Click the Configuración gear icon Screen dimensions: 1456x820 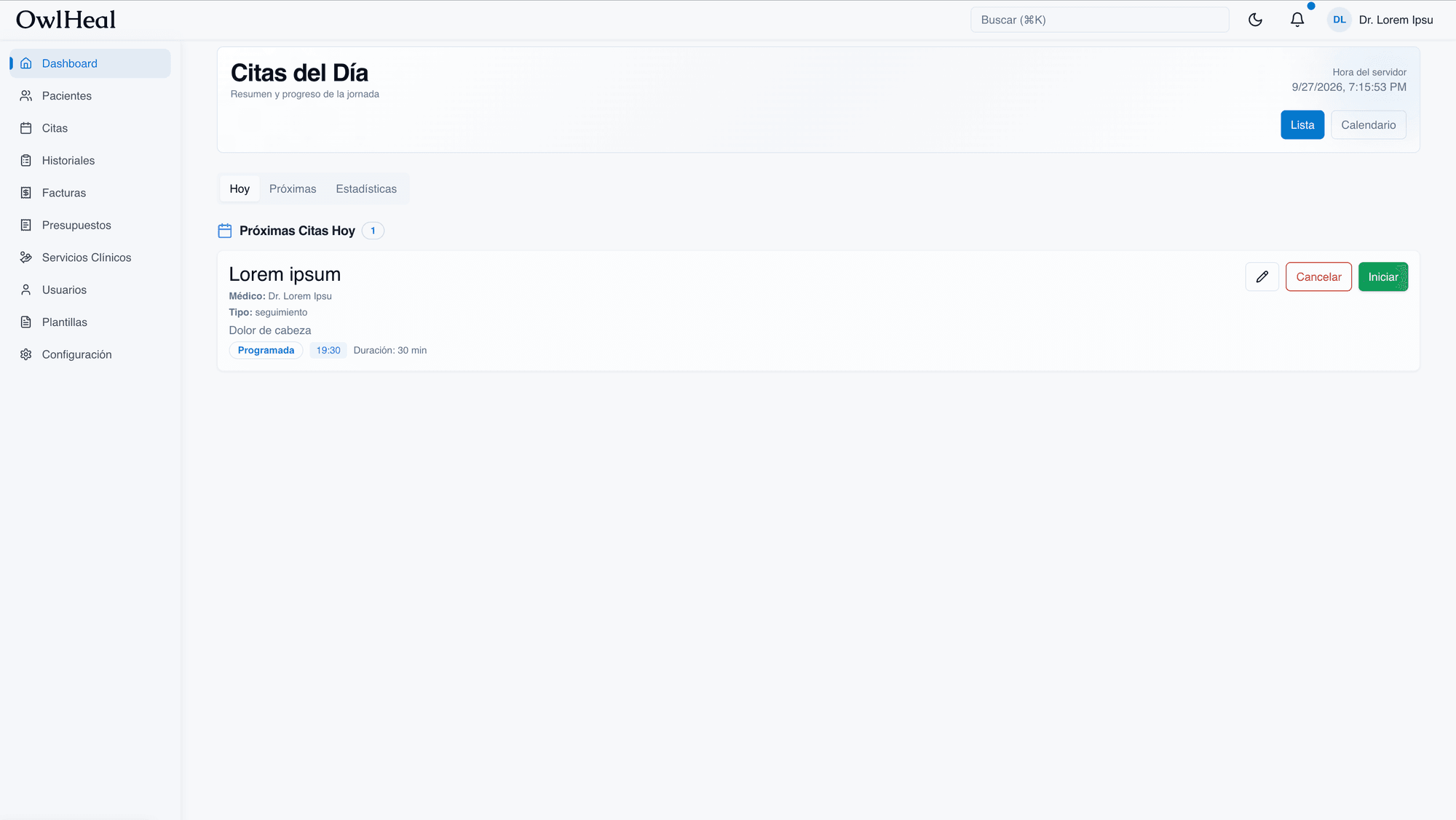pyautogui.click(x=26, y=354)
